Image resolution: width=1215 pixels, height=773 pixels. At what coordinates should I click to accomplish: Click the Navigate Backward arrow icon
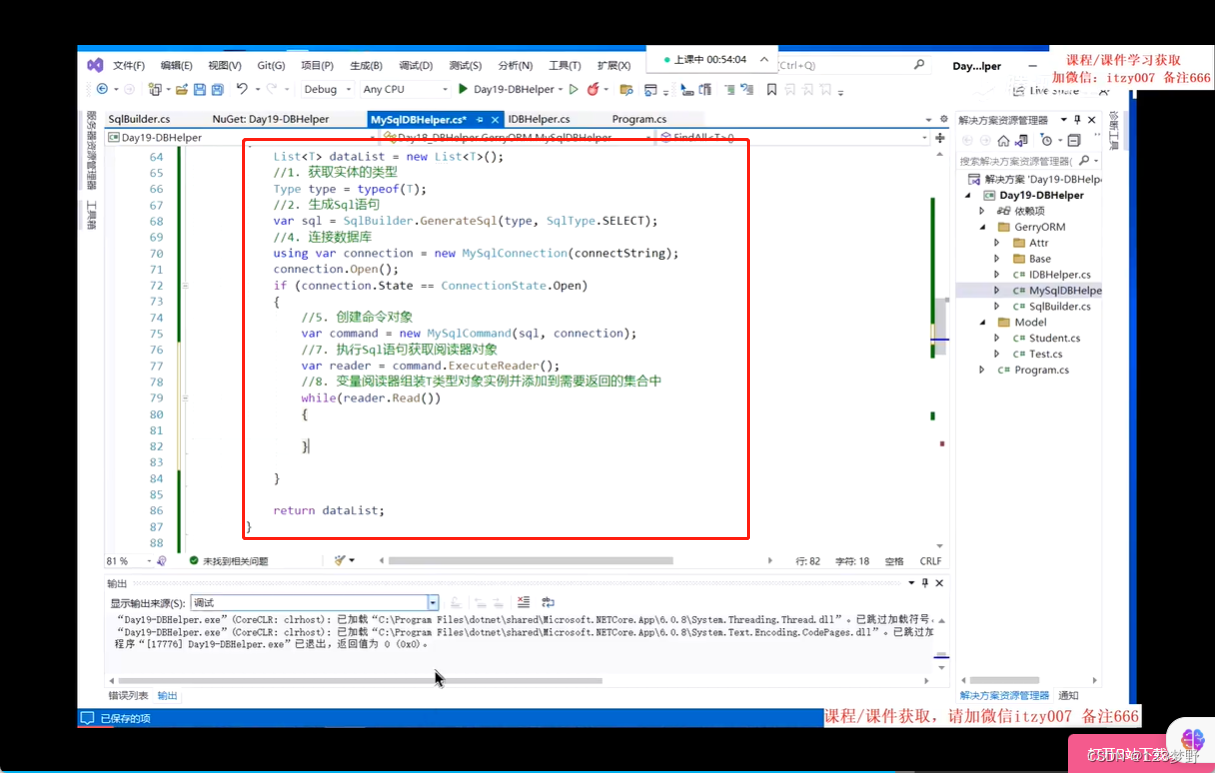coord(102,89)
